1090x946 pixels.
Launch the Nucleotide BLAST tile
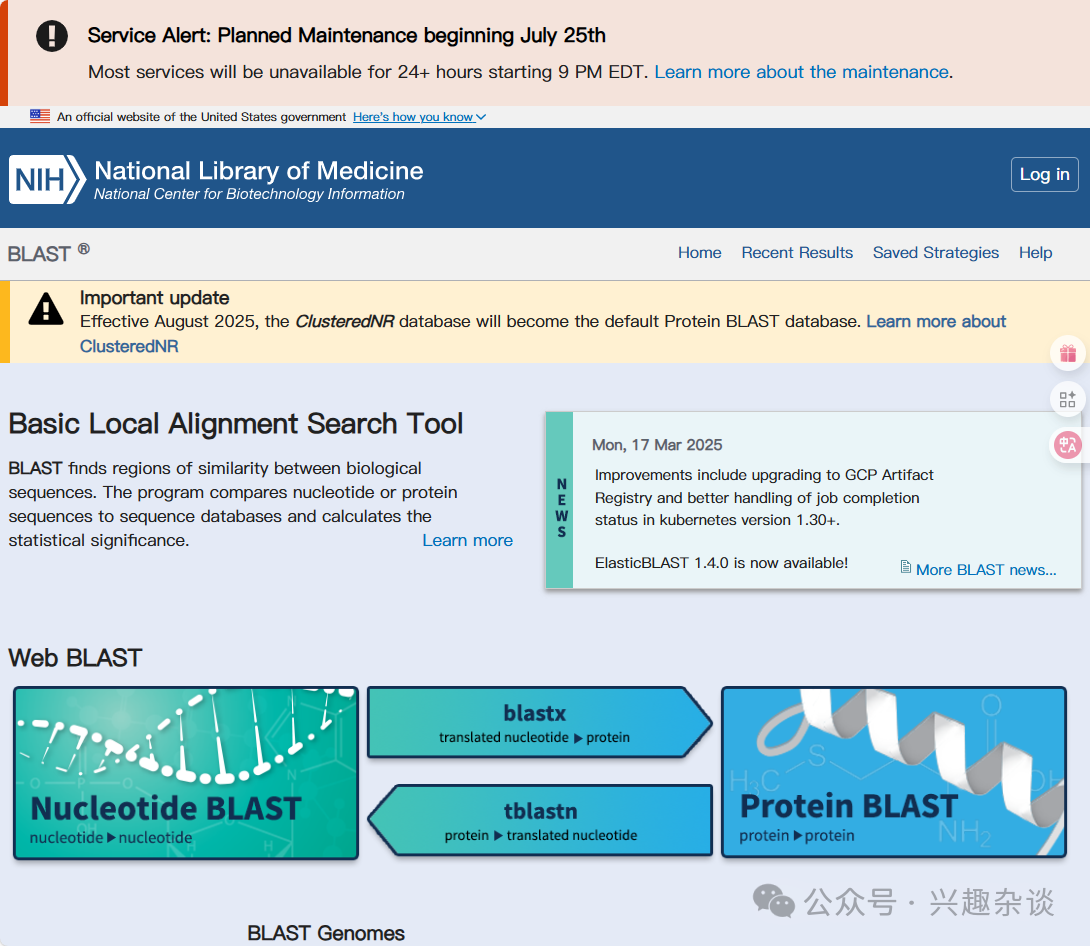186,773
